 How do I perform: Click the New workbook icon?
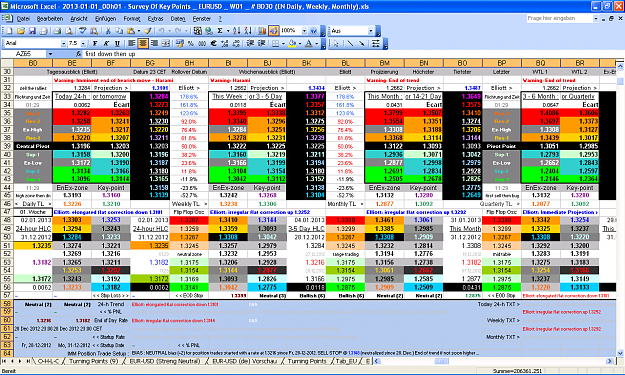pos(9,31)
